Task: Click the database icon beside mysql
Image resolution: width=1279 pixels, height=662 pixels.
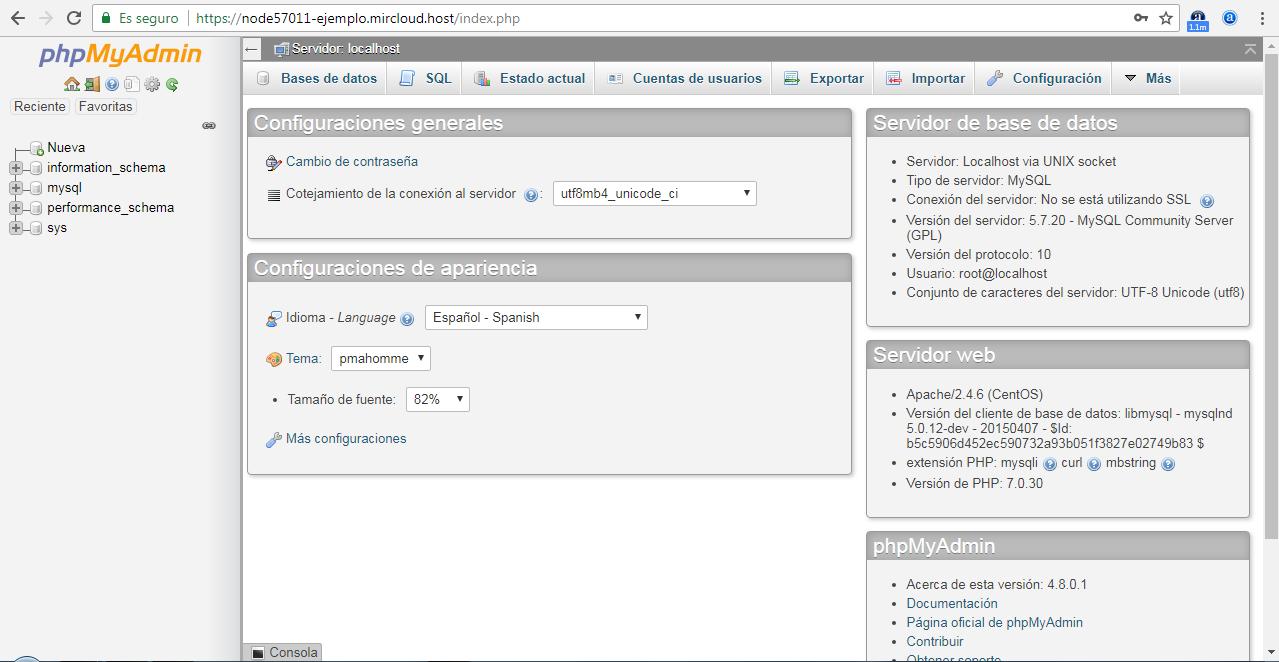Action: coord(36,188)
